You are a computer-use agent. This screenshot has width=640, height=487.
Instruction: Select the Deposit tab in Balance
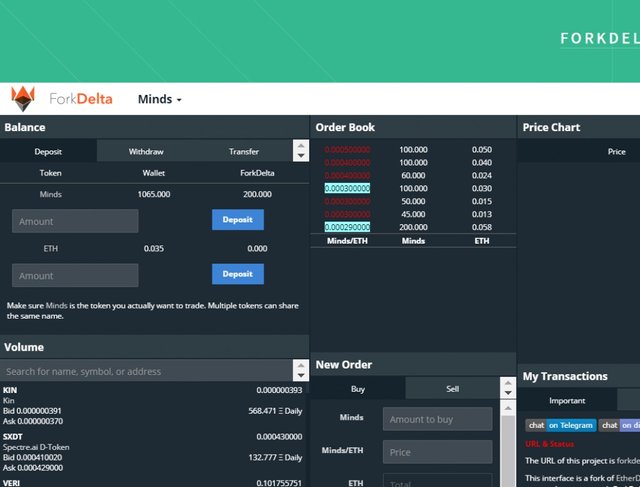tap(48, 151)
